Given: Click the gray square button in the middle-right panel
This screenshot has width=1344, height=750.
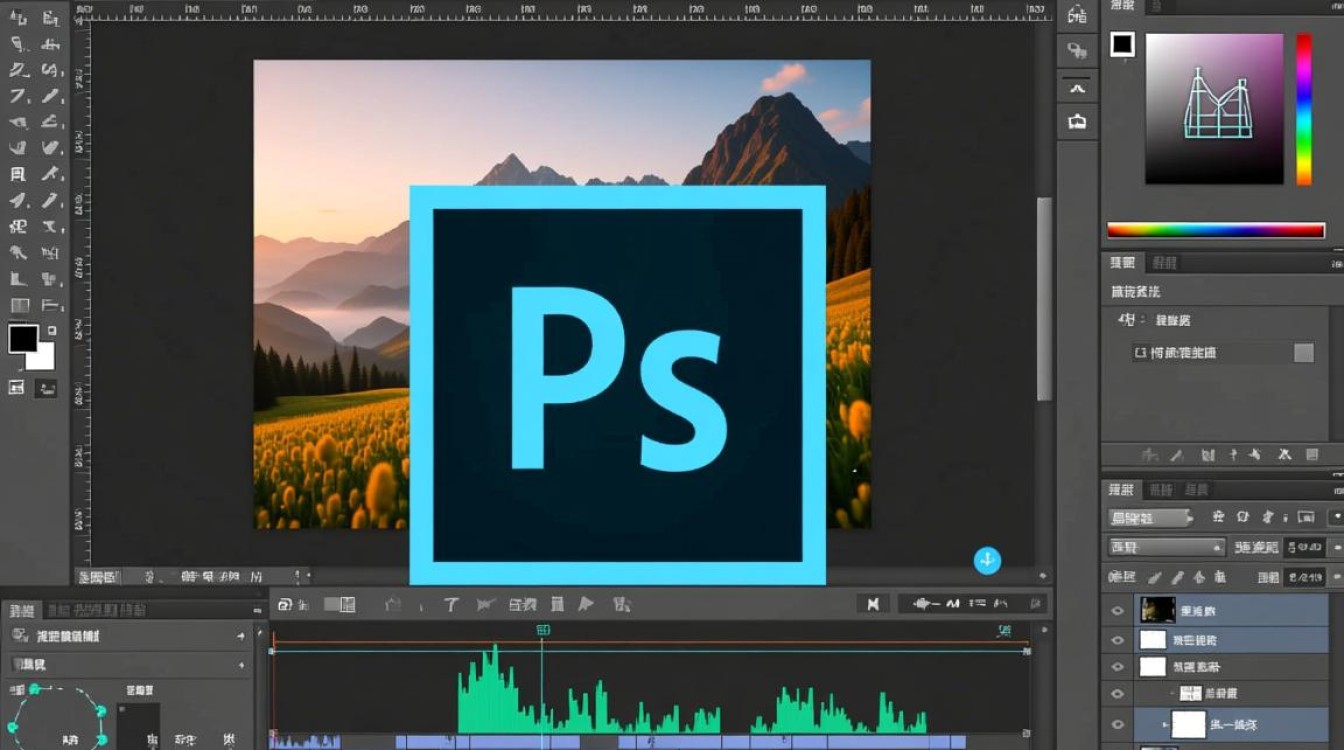Looking at the screenshot, I should (1304, 353).
